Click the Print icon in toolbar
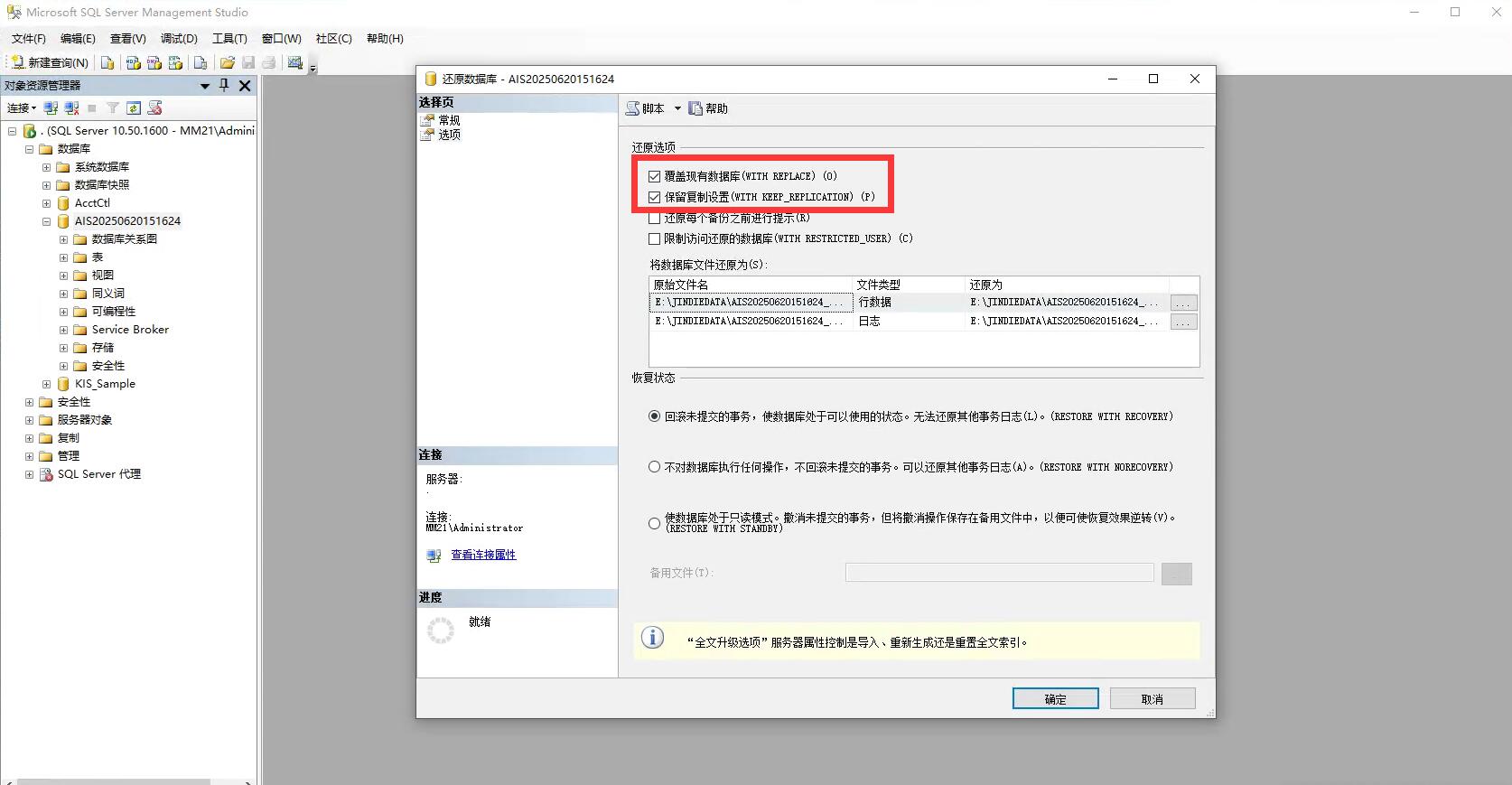This screenshot has height=785, width=1512. pos(269,62)
